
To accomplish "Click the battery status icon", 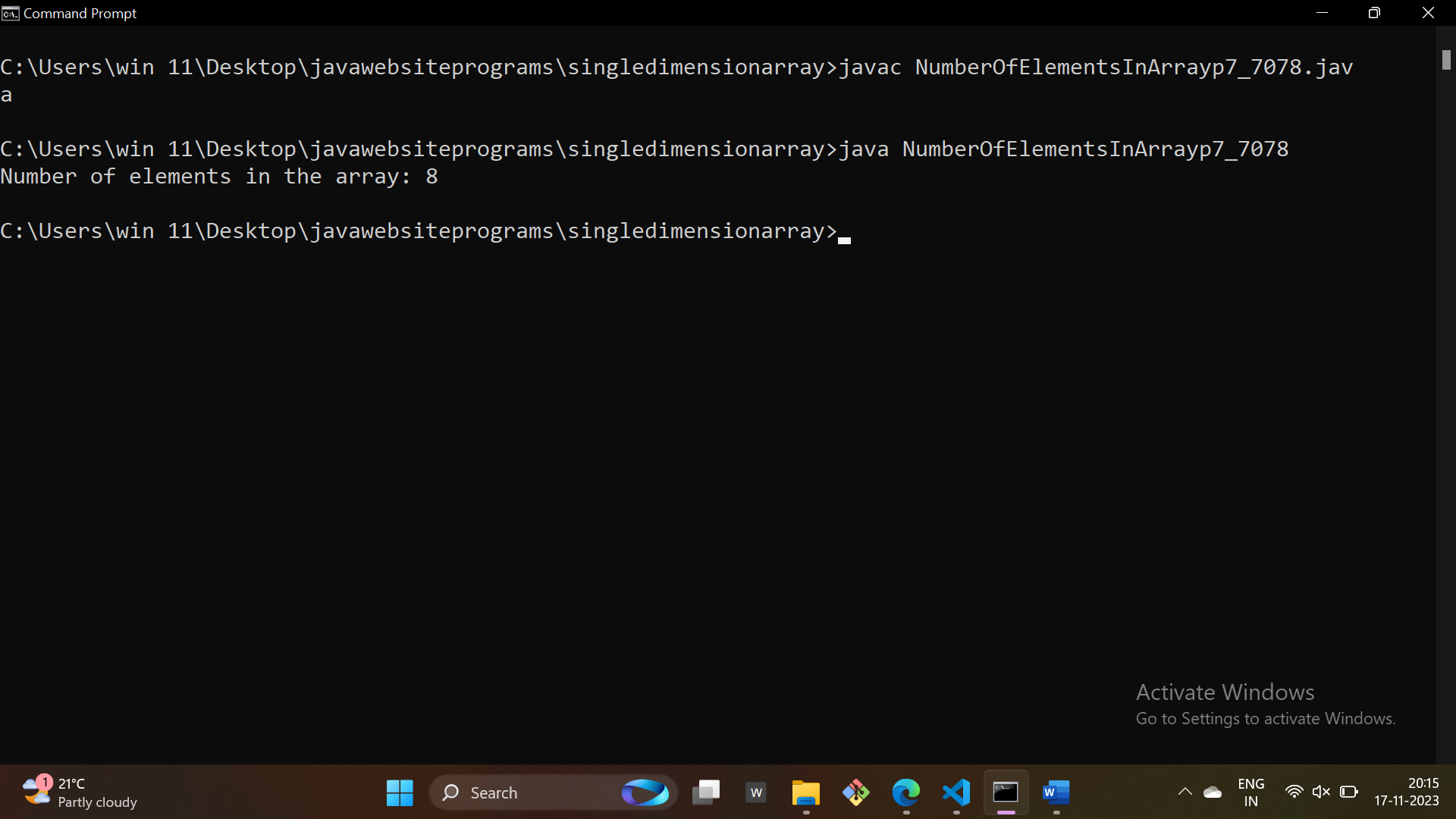I will (x=1348, y=792).
